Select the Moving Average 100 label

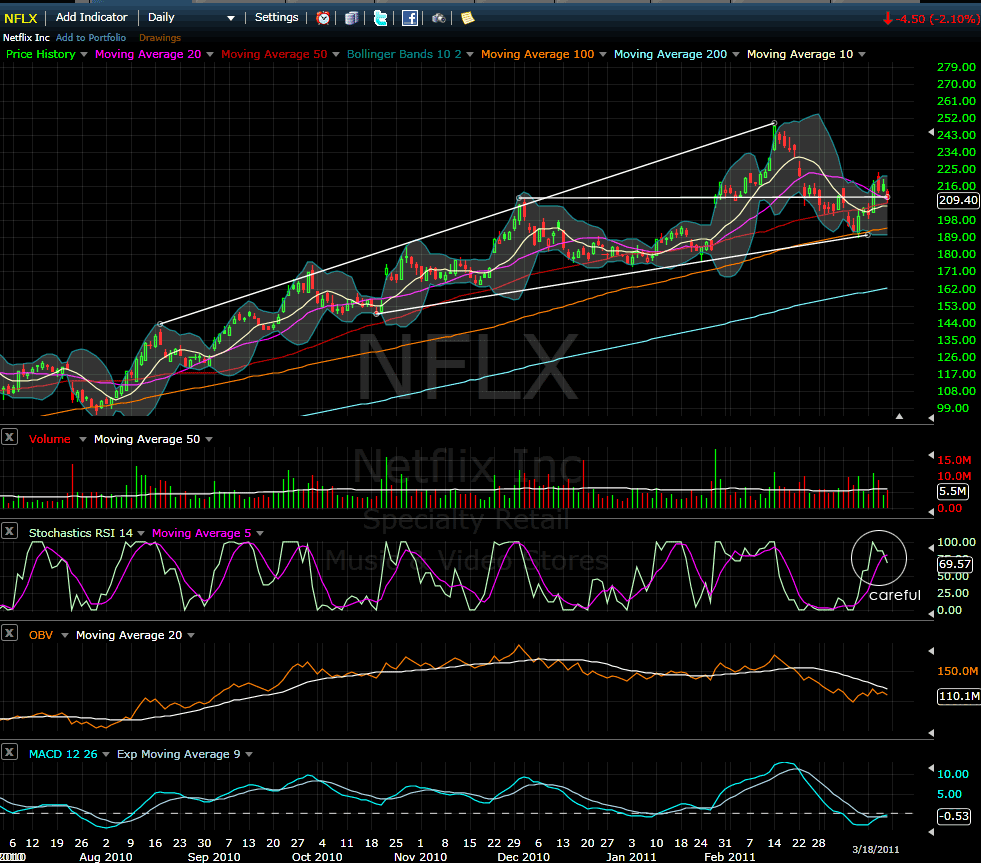[537, 54]
